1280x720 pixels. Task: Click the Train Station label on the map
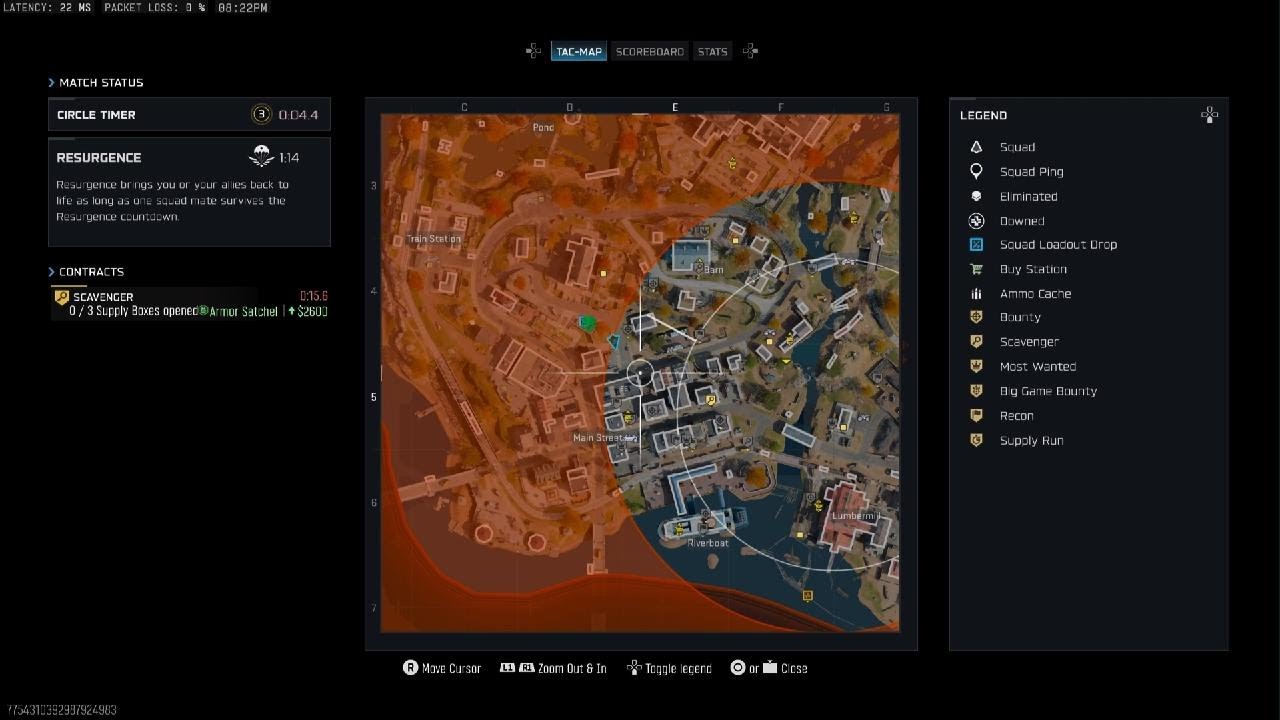(434, 239)
